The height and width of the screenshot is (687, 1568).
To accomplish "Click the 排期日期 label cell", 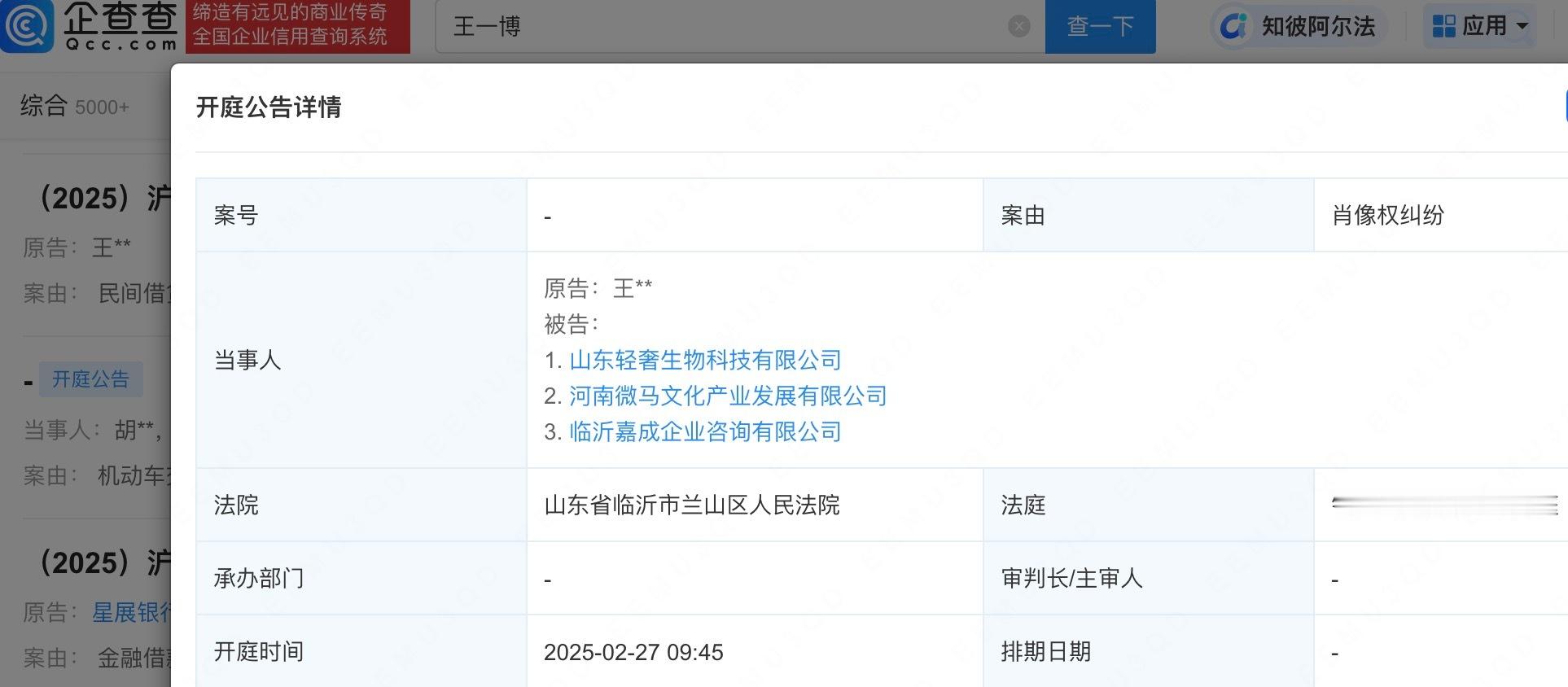I will coord(1149,651).
